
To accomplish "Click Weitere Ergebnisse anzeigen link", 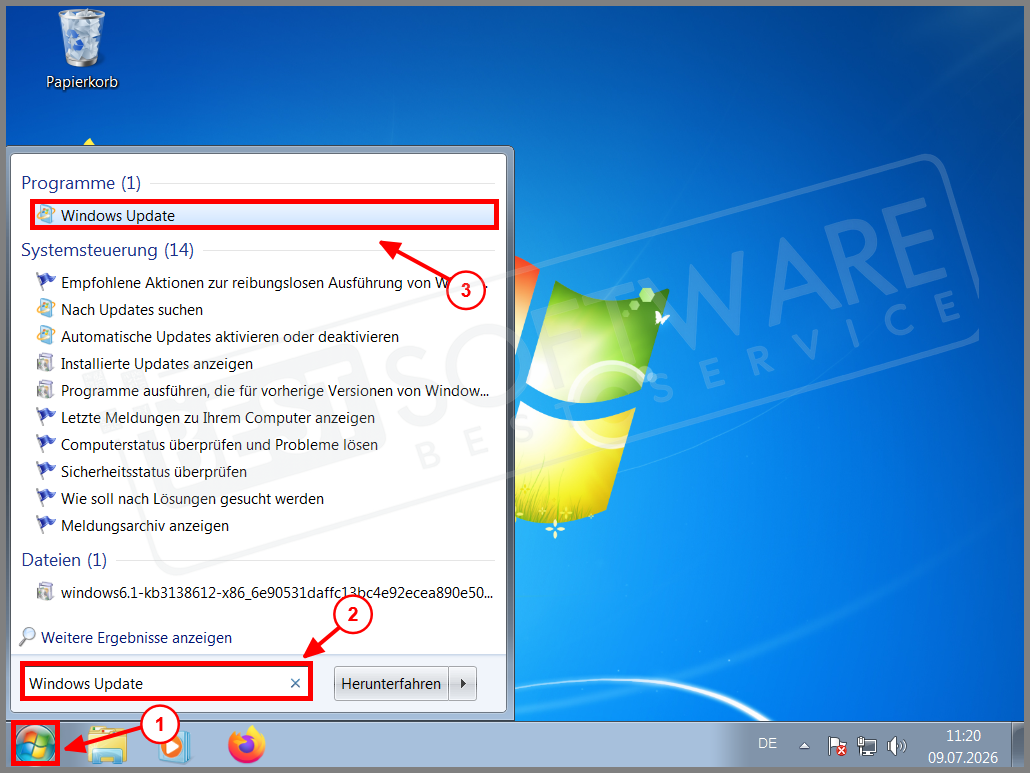I will [136, 637].
